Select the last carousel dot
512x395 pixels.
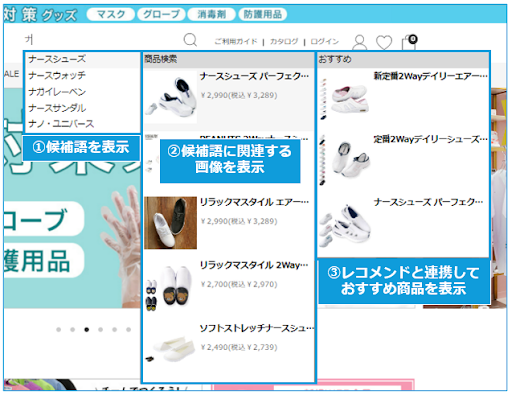click(x=128, y=330)
